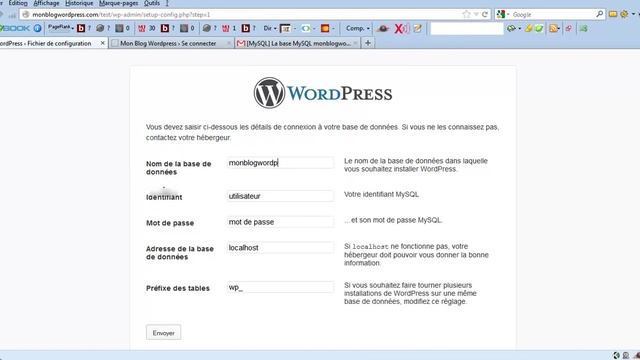
Task: Click the Identifiant field with utilisateur
Action: 280,196
